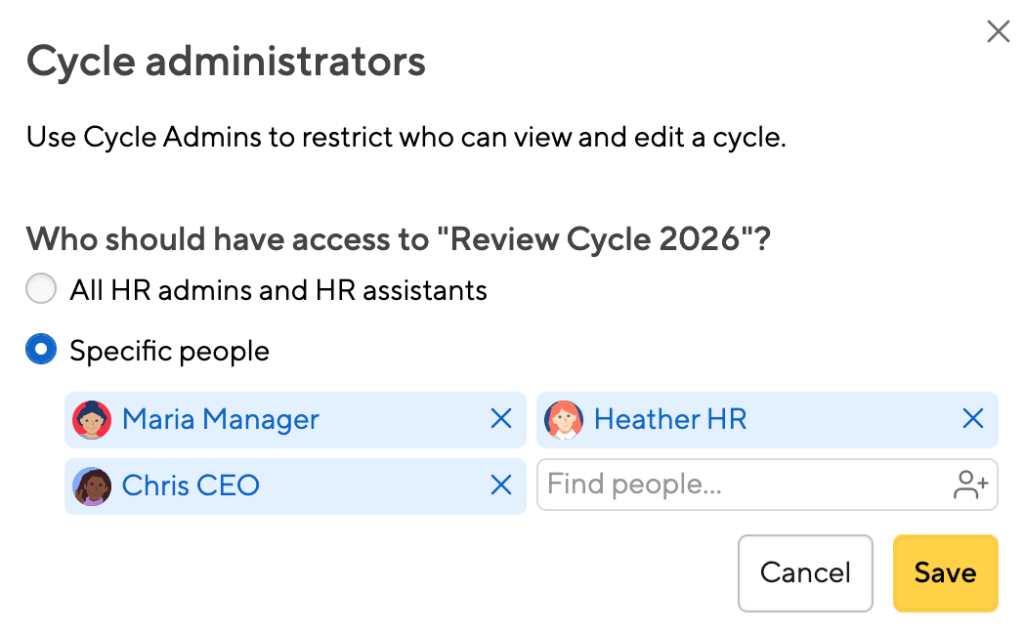Click the "Use Cycle Admins to restrict" description
The width and height of the screenshot is (1024, 635).
point(406,136)
